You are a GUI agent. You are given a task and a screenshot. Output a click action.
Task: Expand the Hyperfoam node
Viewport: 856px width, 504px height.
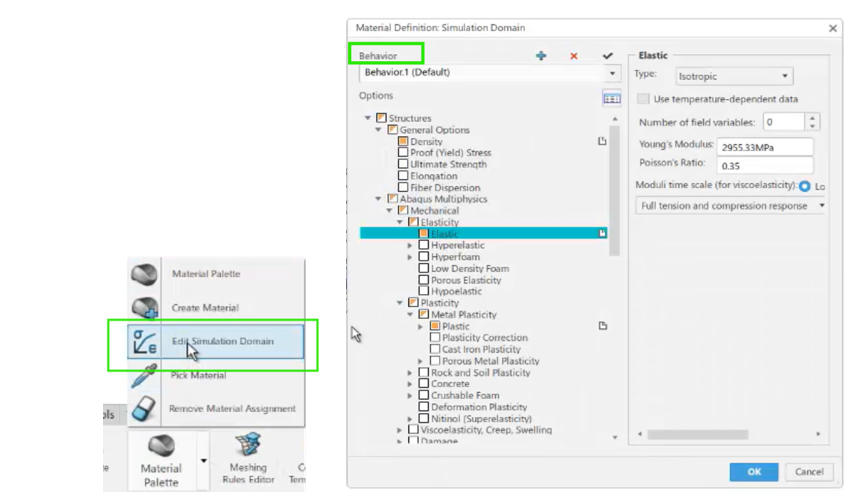[409, 257]
